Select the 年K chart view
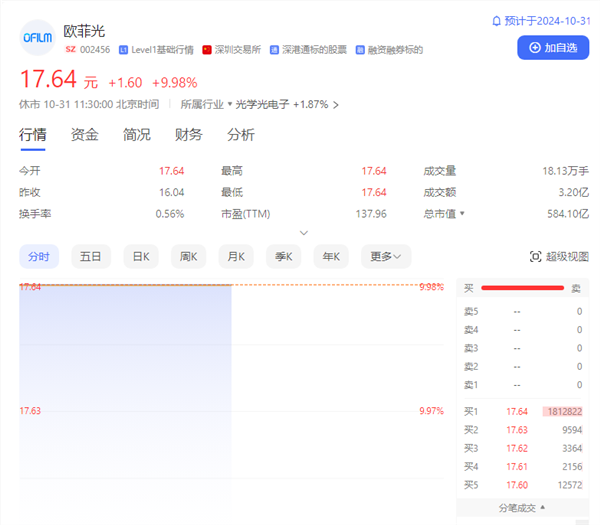The height and width of the screenshot is (525, 600). tap(331, 256)
